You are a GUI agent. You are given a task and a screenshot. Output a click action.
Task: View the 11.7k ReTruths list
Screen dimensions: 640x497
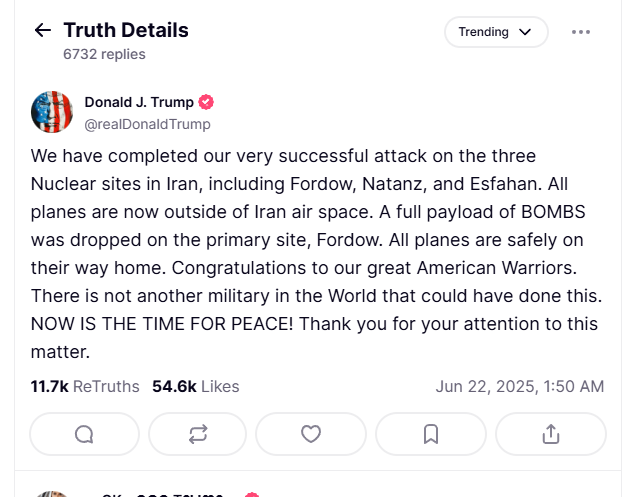[x=85, y=386]
